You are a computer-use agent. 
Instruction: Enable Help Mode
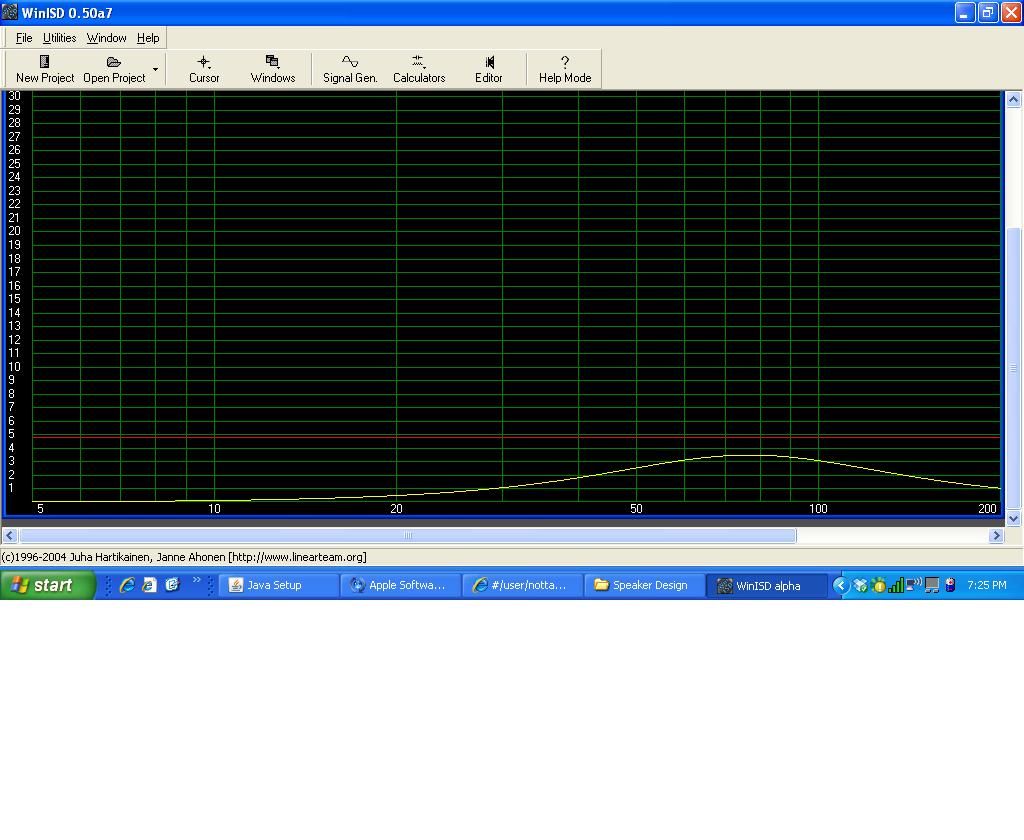(565, 69)
